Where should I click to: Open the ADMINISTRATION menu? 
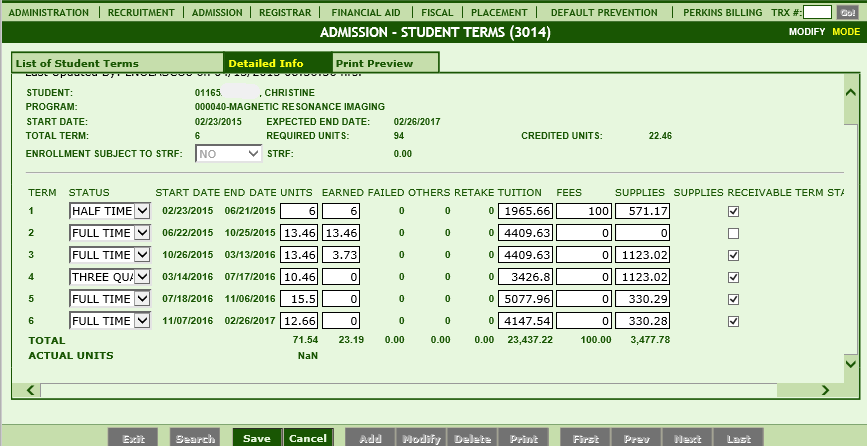pos(49,12)
